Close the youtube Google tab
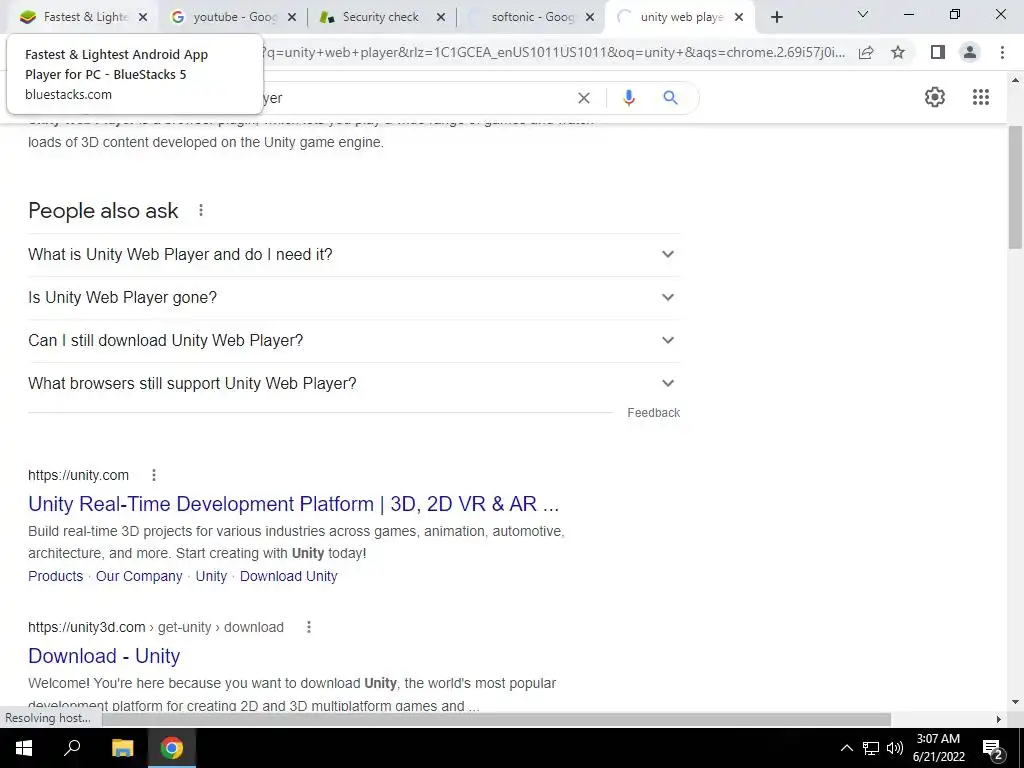The width and height of the screenshot is (1024, 768). (x=292, y=18)
